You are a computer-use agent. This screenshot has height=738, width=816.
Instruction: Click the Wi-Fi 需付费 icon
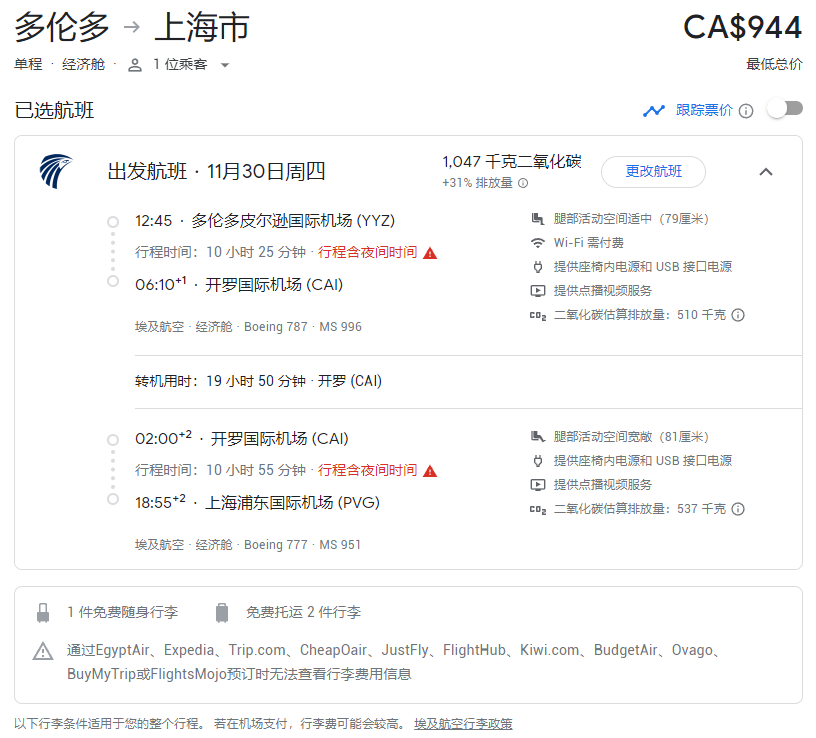(x=538, y=243)
